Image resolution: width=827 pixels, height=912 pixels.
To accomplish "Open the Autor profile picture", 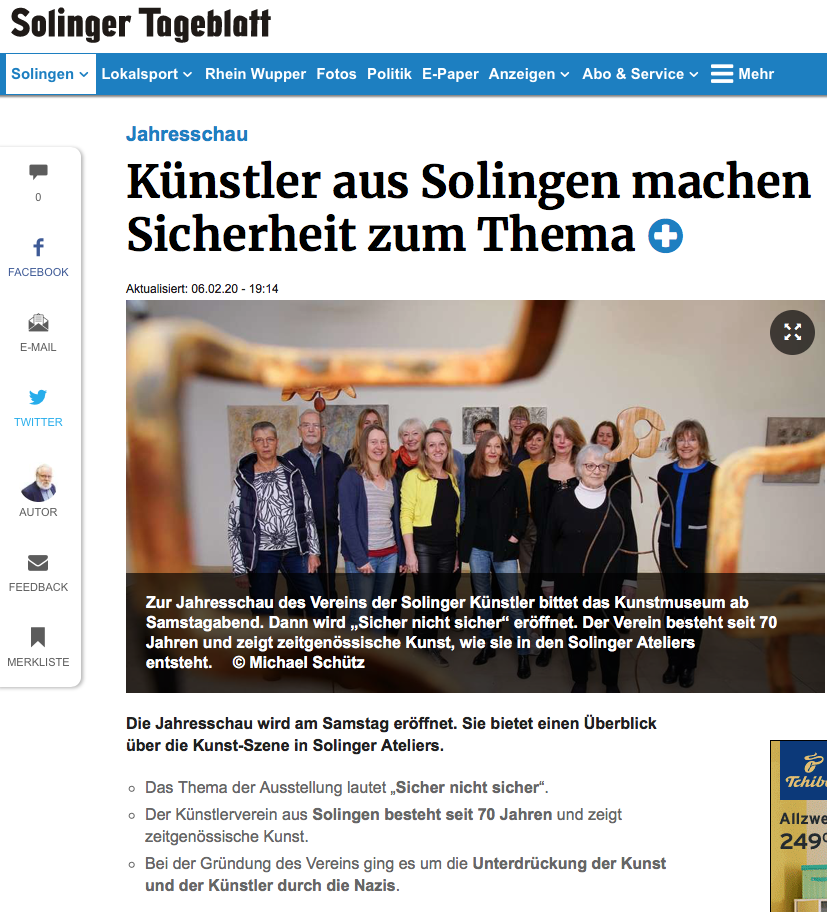I will [x=38, y=483].
